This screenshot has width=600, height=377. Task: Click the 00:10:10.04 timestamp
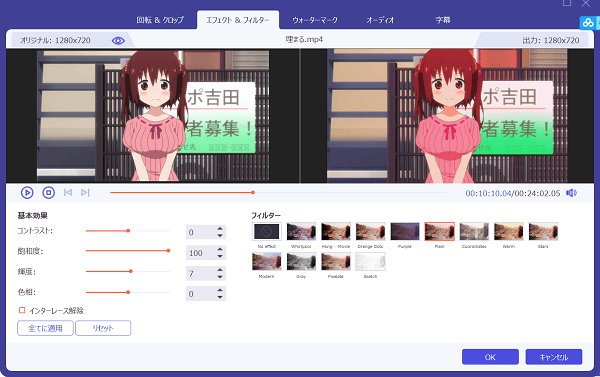[x=488, y=193]
